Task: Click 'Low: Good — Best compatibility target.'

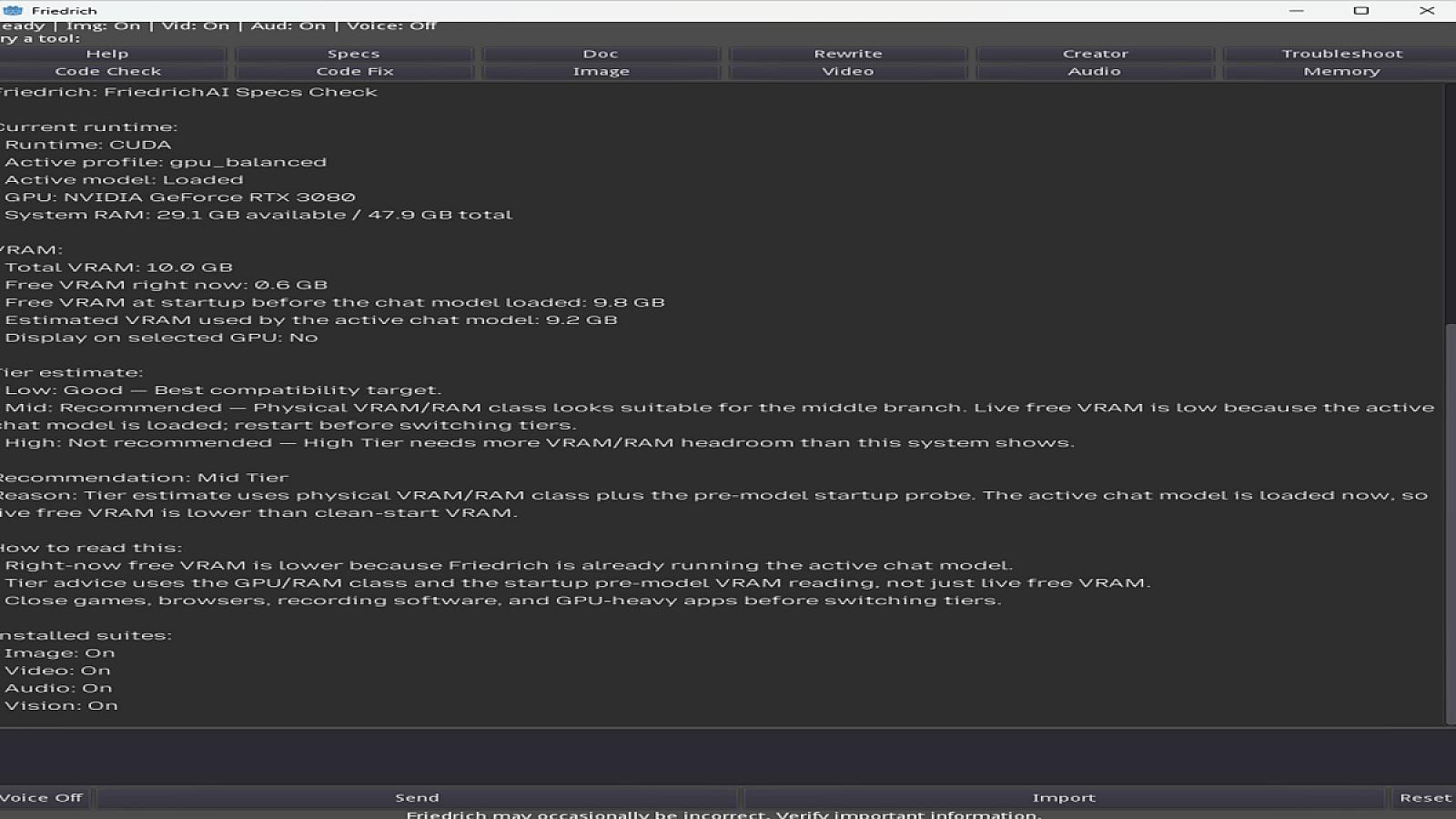Action: [x=223, y=390]
